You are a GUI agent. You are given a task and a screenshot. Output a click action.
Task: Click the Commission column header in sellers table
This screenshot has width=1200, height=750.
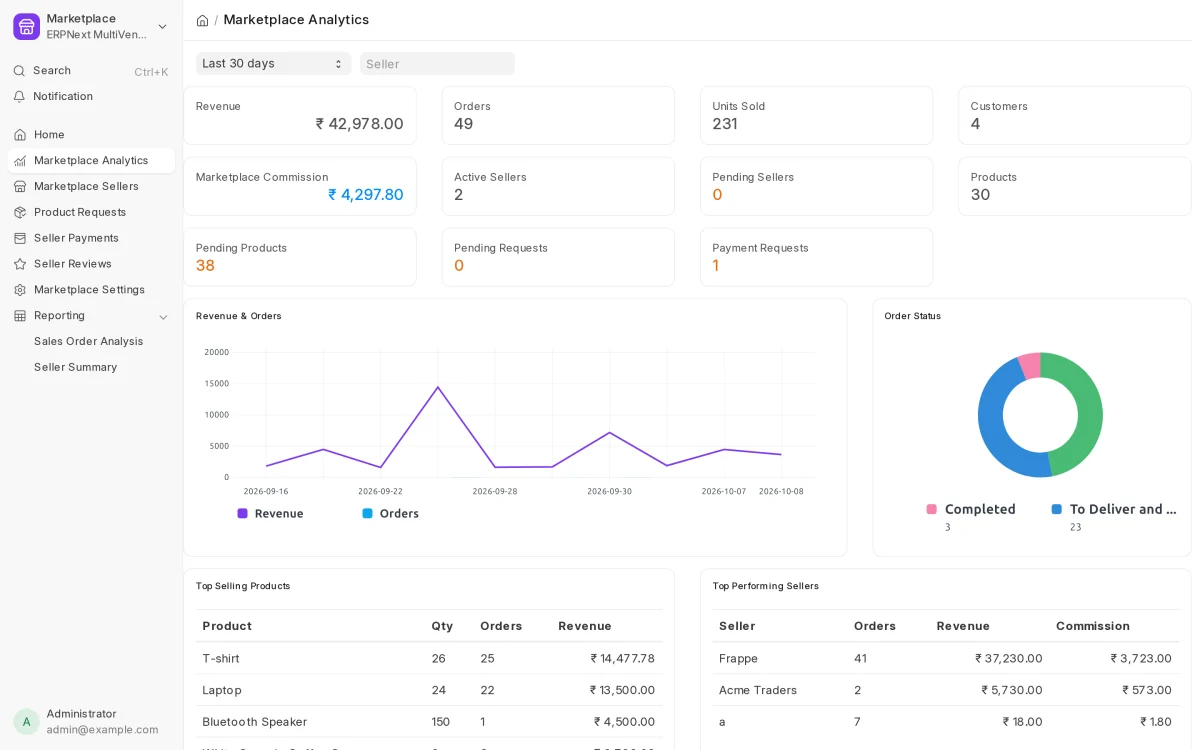pos(1093,626)
